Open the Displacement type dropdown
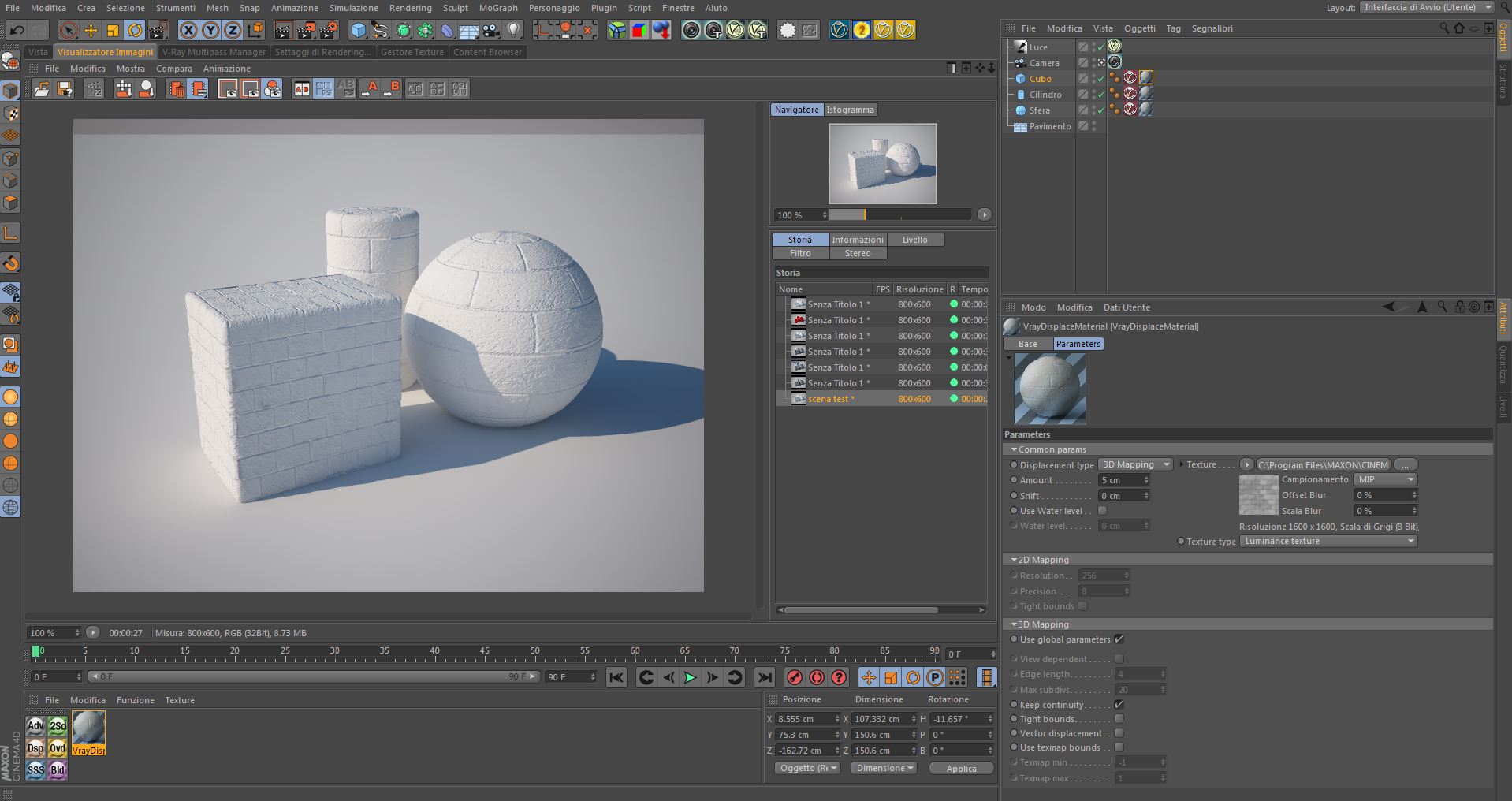Image resolution: width=1512 pixels, height=801 pixels. coord(1134,464)
